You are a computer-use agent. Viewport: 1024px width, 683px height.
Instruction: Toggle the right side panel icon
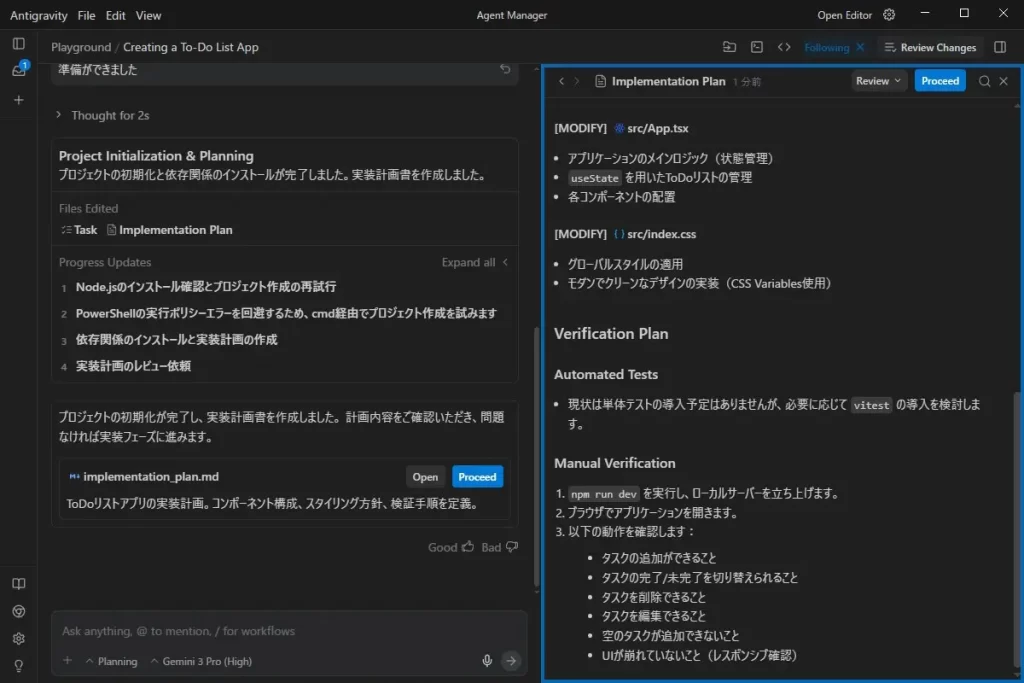(x=1000, y=47)
